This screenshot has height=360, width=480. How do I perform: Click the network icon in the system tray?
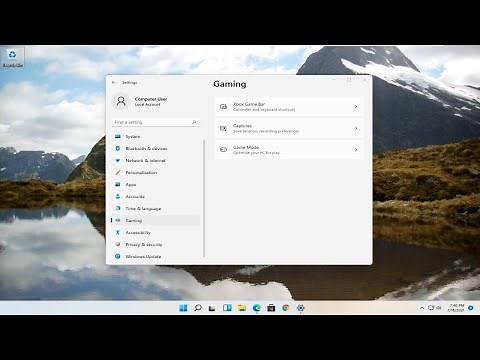(431, 308)
